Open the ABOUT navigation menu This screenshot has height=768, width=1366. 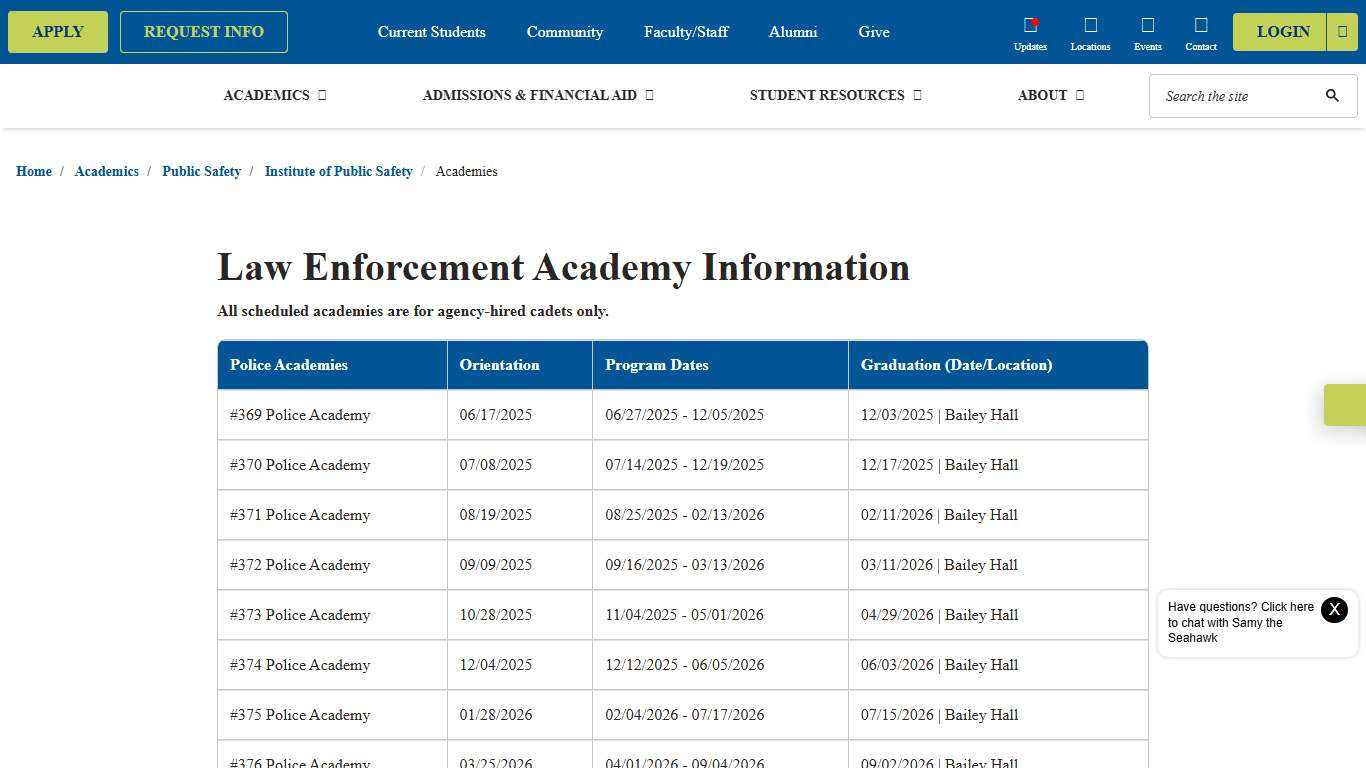tap(1050, 95)
